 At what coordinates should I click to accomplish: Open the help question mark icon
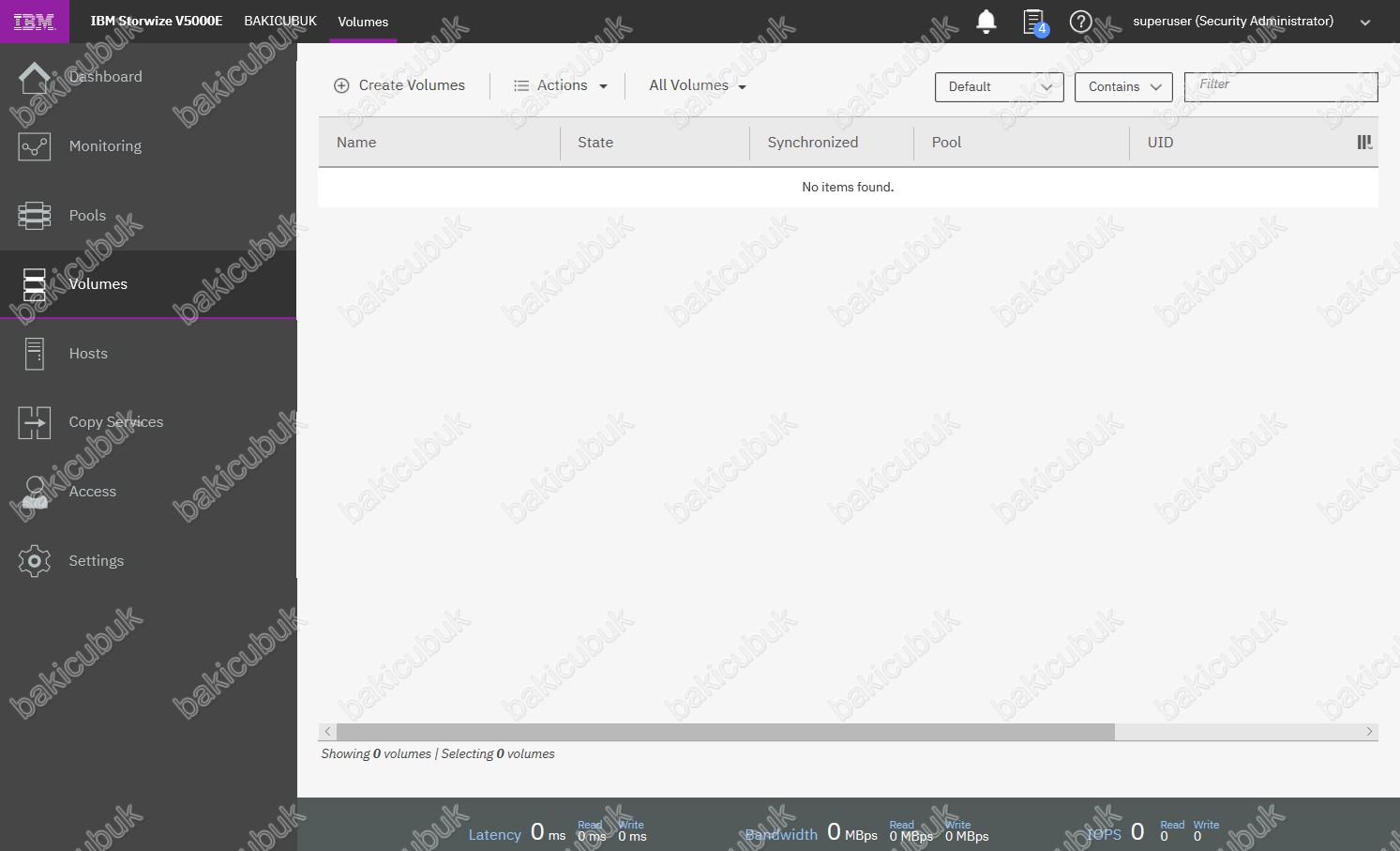coord(1080,21)
